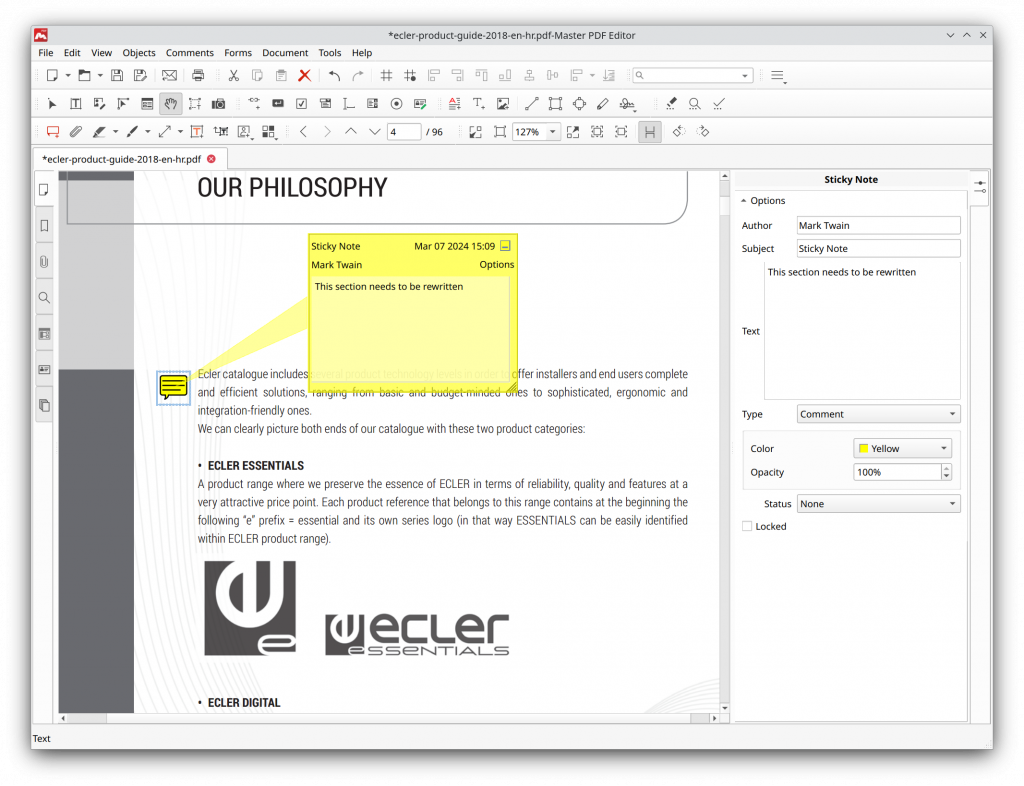Open the Bookmarks sidebar panel
This screenshot has width=1024, height=786.
click(x=43, y=225)
